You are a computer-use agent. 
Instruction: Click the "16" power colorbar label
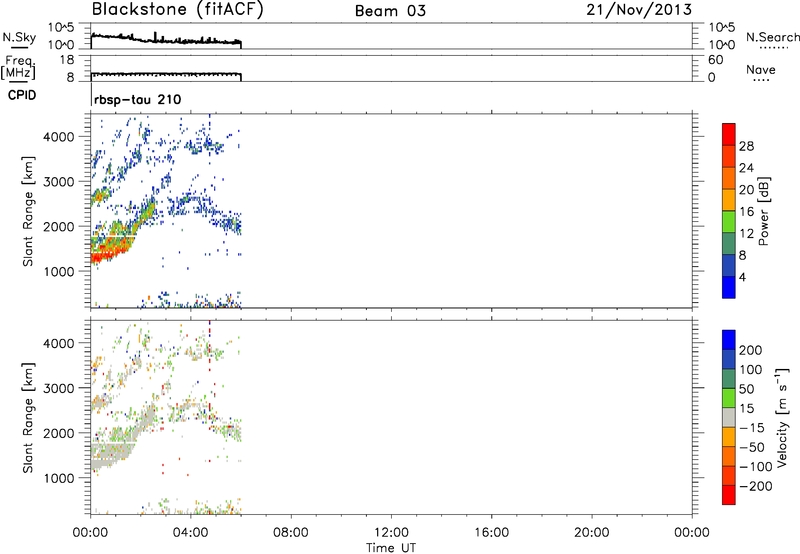(x=746, y=212)
